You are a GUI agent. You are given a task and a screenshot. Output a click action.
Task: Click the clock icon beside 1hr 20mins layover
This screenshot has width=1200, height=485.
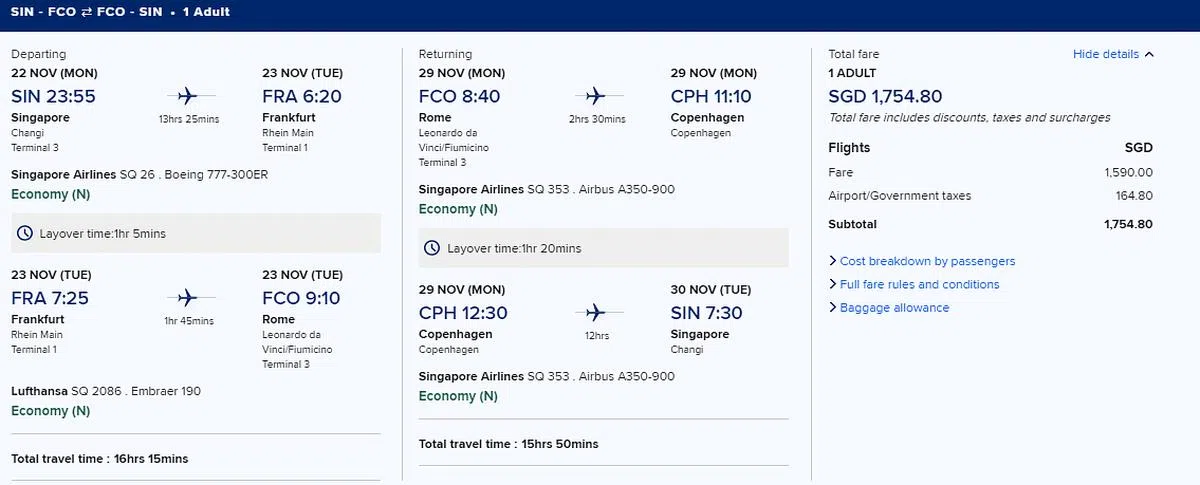432,248
